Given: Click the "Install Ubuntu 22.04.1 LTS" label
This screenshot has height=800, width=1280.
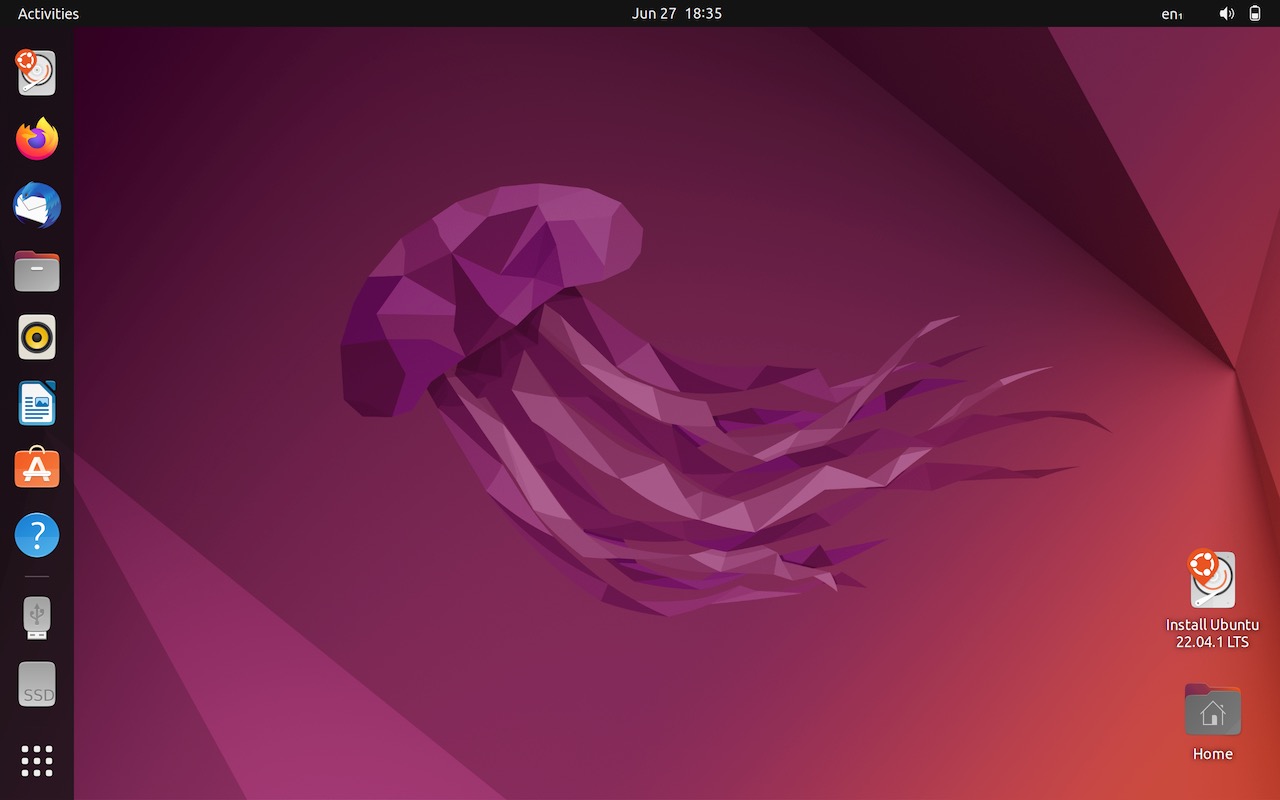Looking at the screenshot, I should (1212, 633).
